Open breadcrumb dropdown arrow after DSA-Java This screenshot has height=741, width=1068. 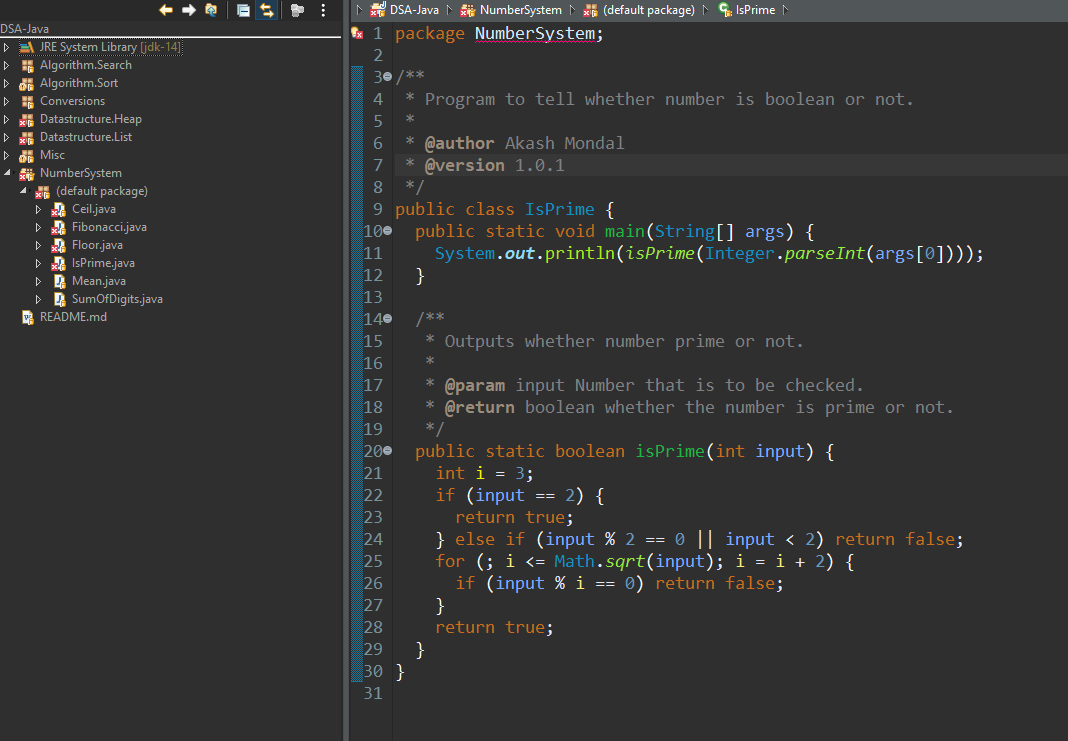point(450,10)
